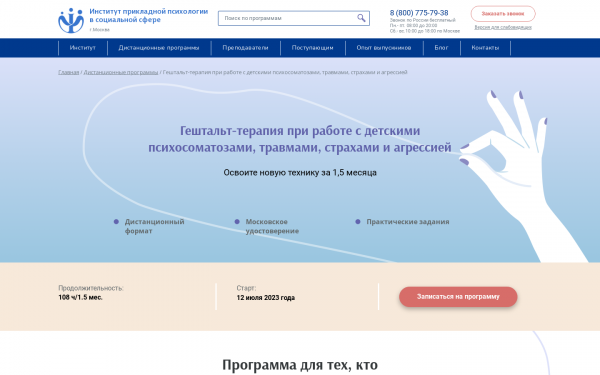Click the hand illustration image

pyautogui.click(x=523, y=176)
